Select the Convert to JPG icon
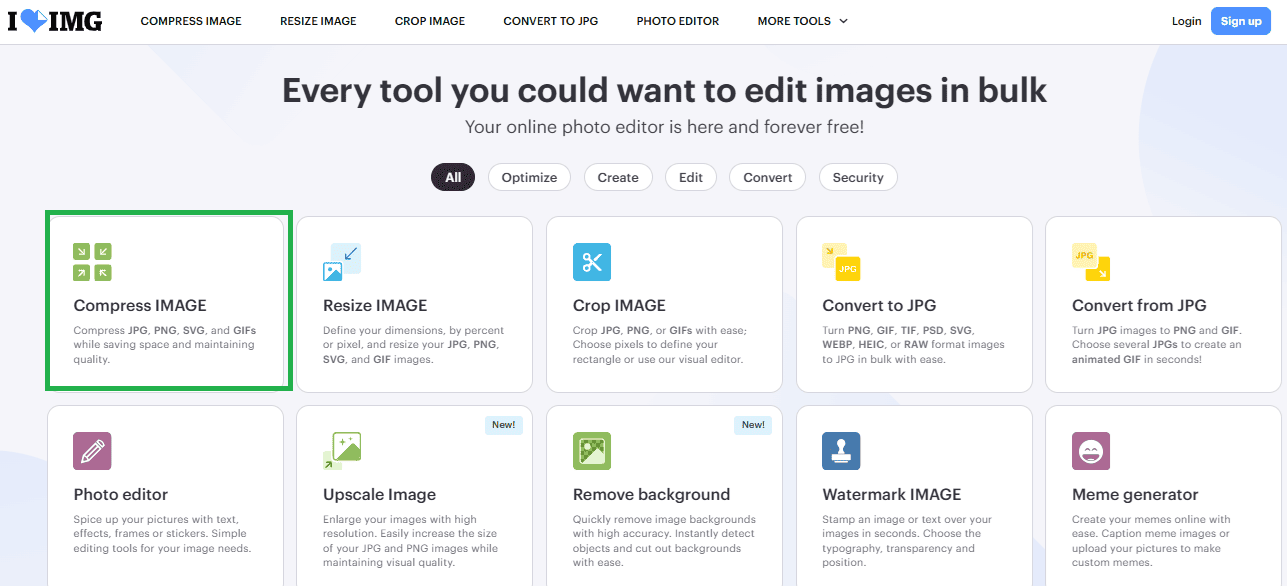 click(x=841, y=262)
